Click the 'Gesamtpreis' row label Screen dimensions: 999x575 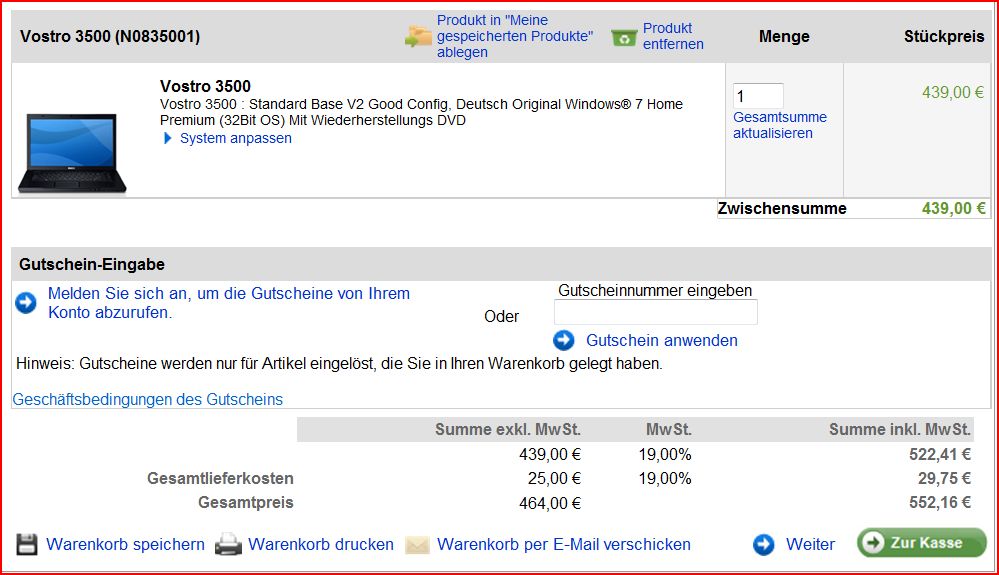(246, 502)
